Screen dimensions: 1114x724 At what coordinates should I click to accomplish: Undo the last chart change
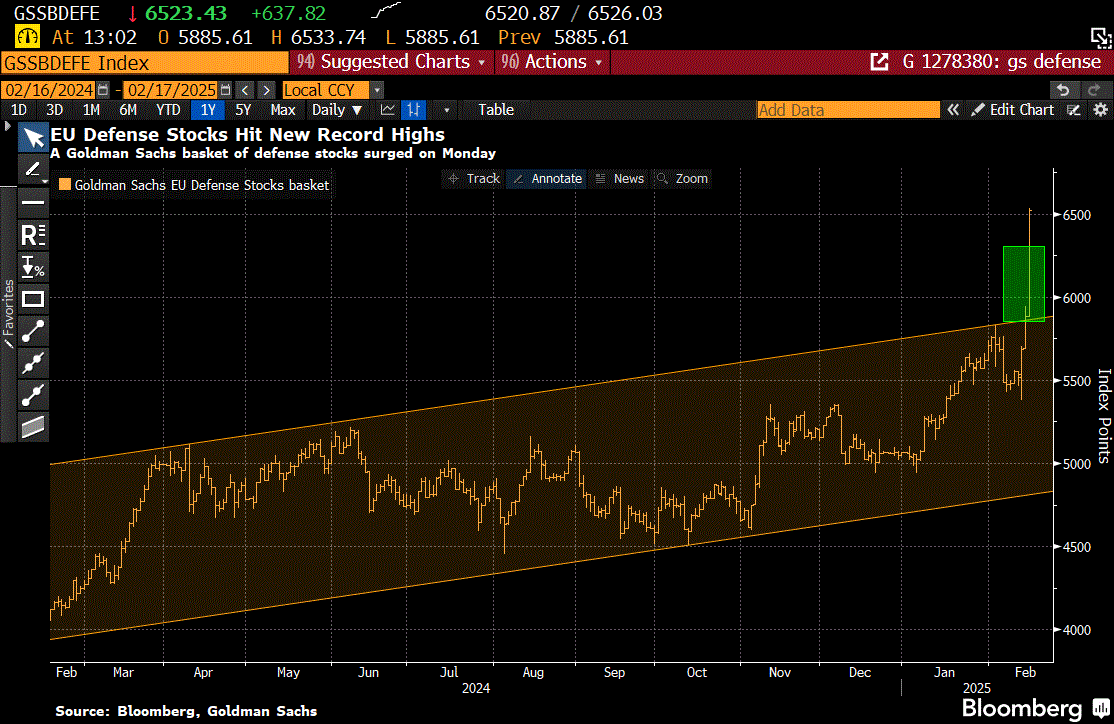[x=1063, y=90]
